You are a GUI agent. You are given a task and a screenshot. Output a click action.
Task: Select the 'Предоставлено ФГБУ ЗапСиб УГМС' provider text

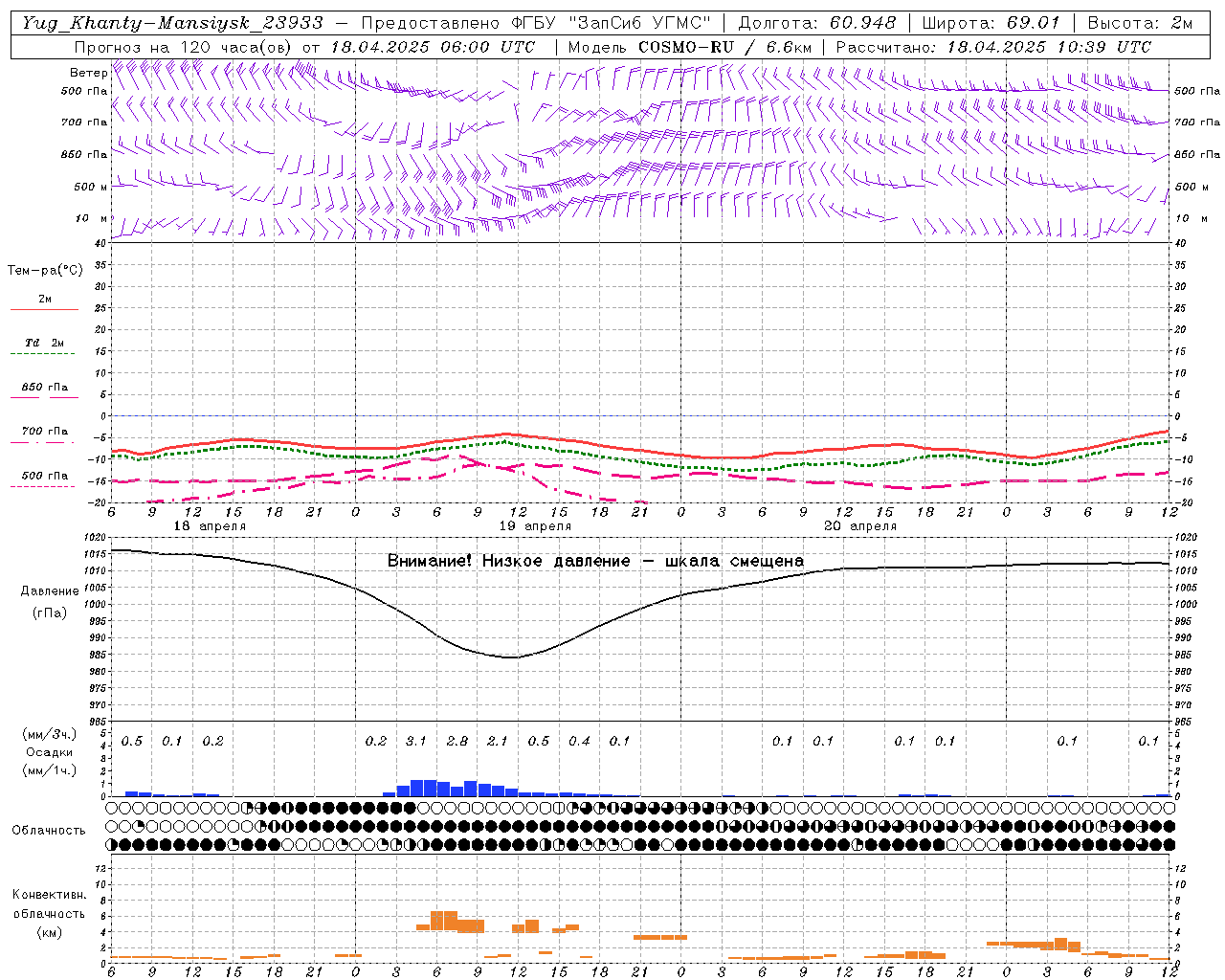(x=535, y=23)
